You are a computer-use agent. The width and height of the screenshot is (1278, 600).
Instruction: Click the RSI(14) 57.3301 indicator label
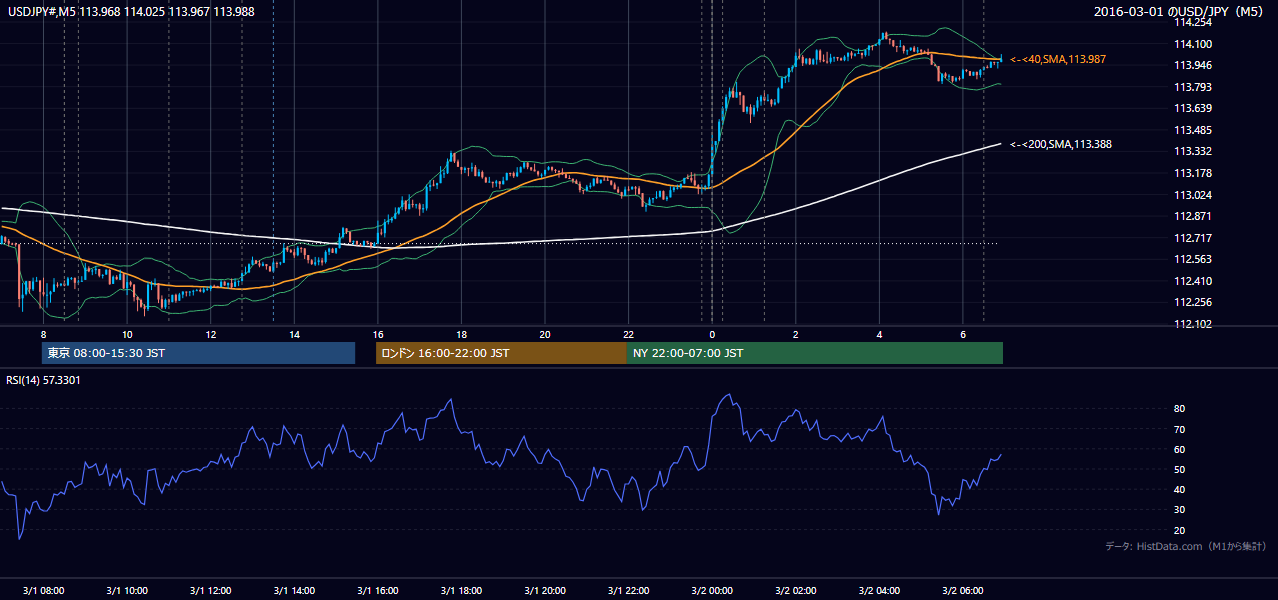44,380
